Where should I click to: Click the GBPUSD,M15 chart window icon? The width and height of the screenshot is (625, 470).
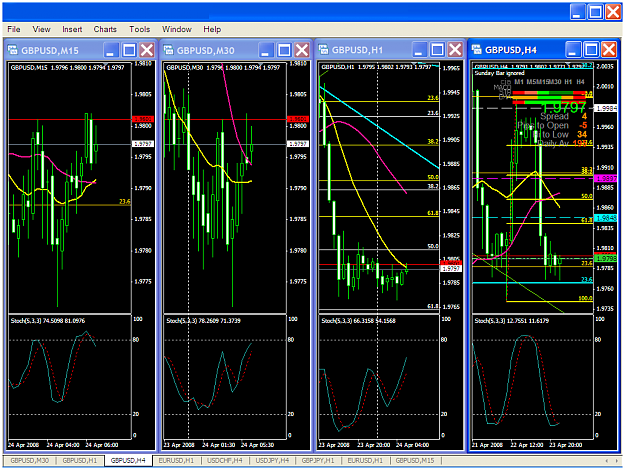tap(13, 50)
